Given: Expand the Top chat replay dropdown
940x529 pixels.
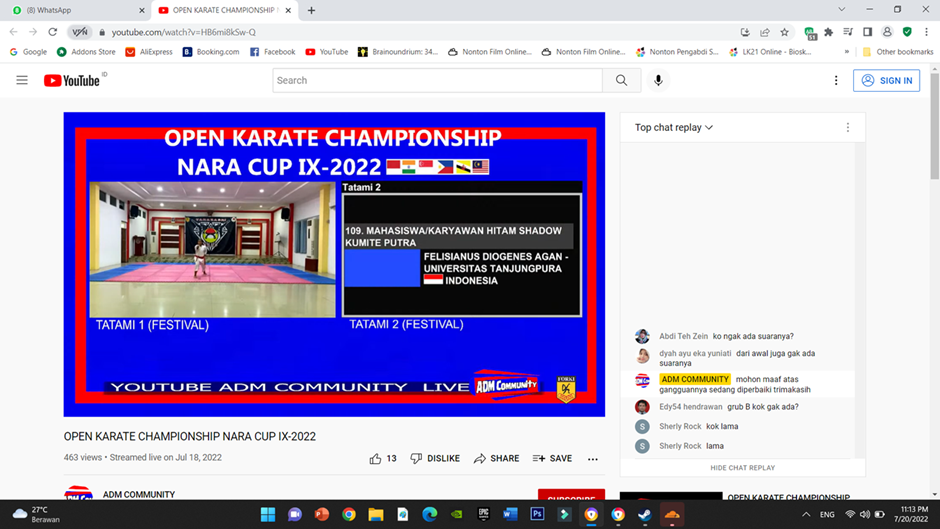Looking at the screenshot, I should [x=674, y=128].
